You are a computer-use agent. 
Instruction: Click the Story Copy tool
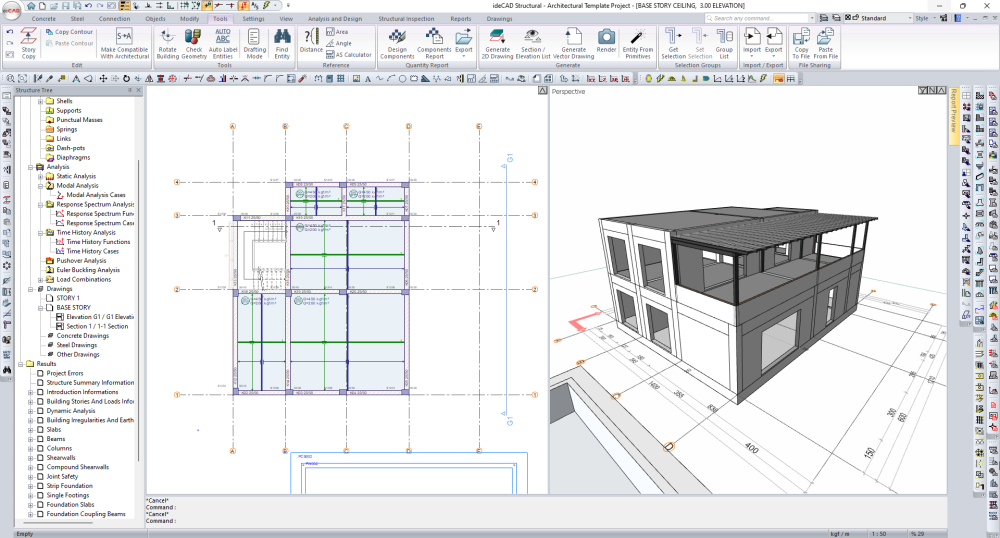[x=28, y=44]
